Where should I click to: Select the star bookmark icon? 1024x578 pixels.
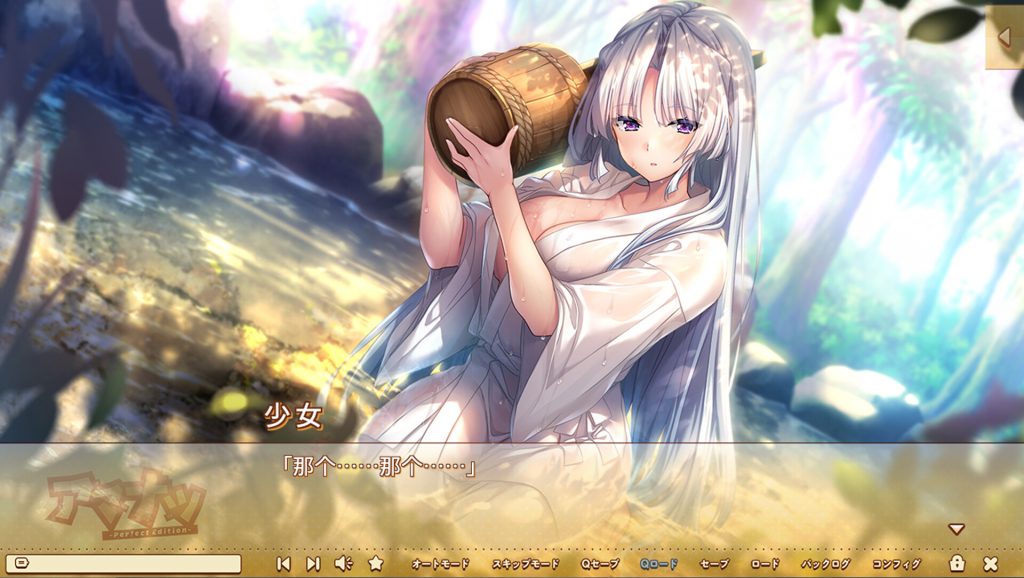point(373,566)
